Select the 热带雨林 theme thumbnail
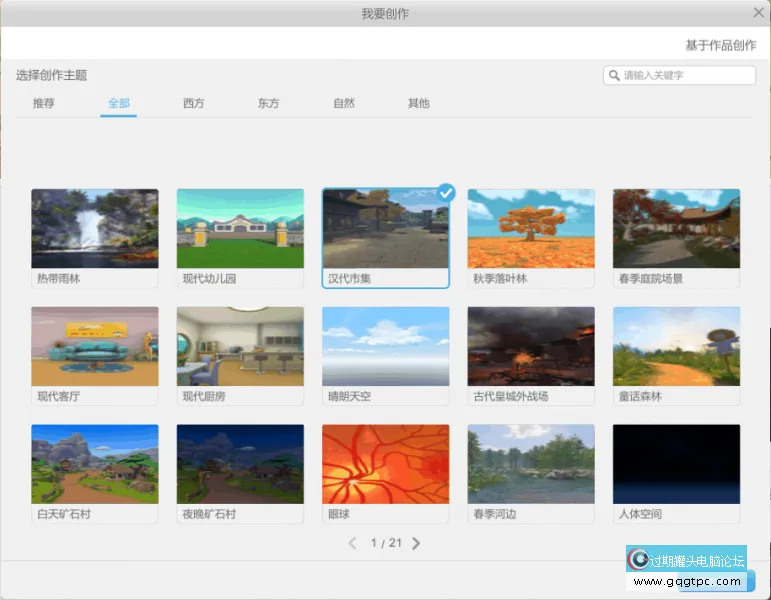 pos(95,229)
